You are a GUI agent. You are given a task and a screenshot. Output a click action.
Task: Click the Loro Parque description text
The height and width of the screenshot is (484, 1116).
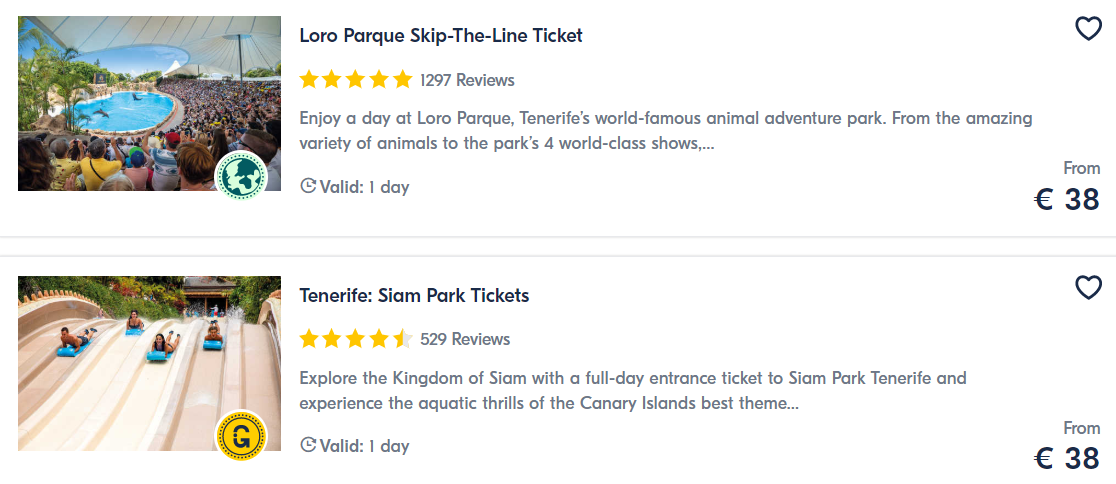coord(665,131)
